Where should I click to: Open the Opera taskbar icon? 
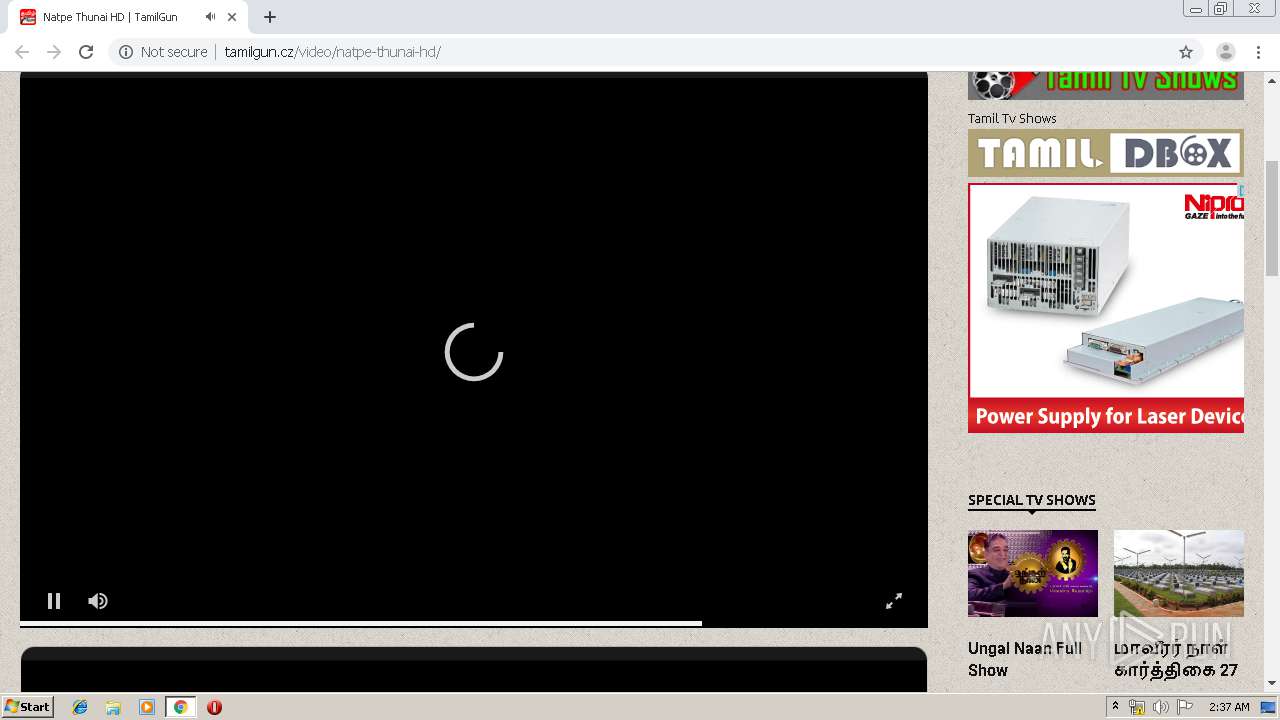pos(214,707)
